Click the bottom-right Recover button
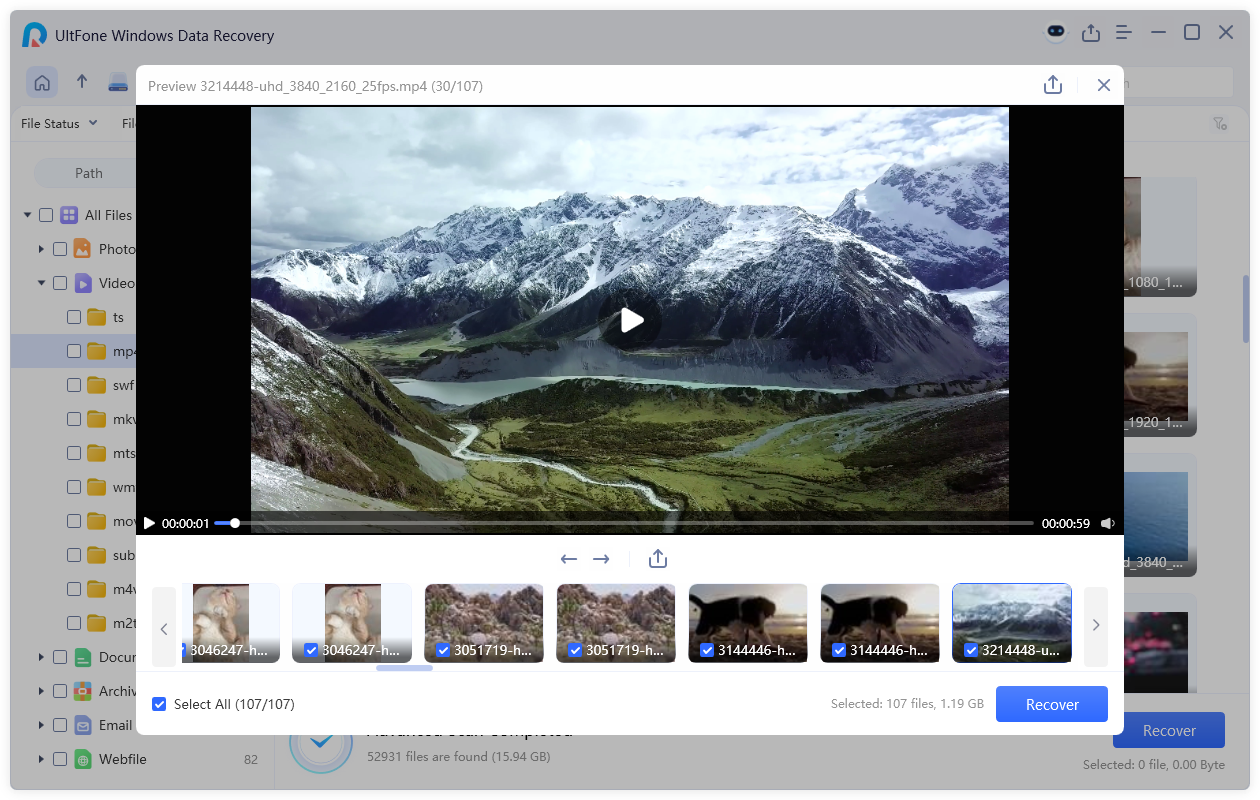Screen dimensions: 1260x800 [1168, 730]
